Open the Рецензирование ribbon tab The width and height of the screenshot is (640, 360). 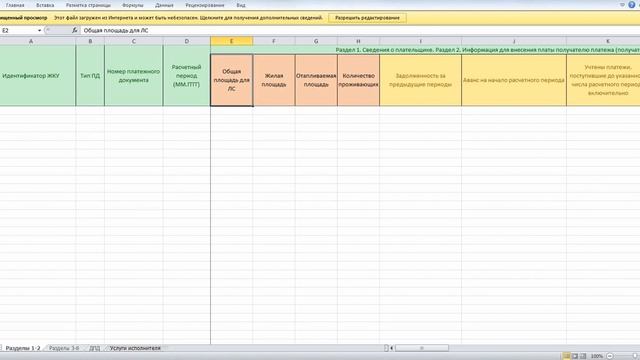(x=204, y=5)
